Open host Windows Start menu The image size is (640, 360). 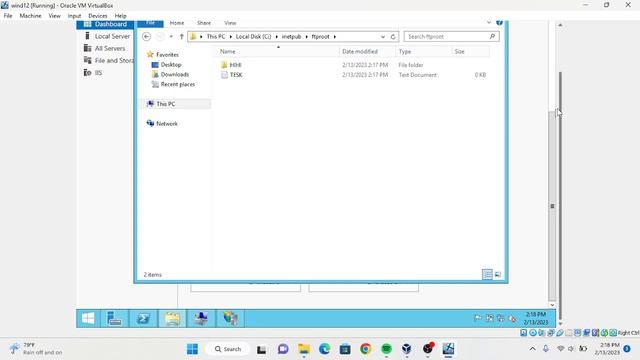[192, 349]
